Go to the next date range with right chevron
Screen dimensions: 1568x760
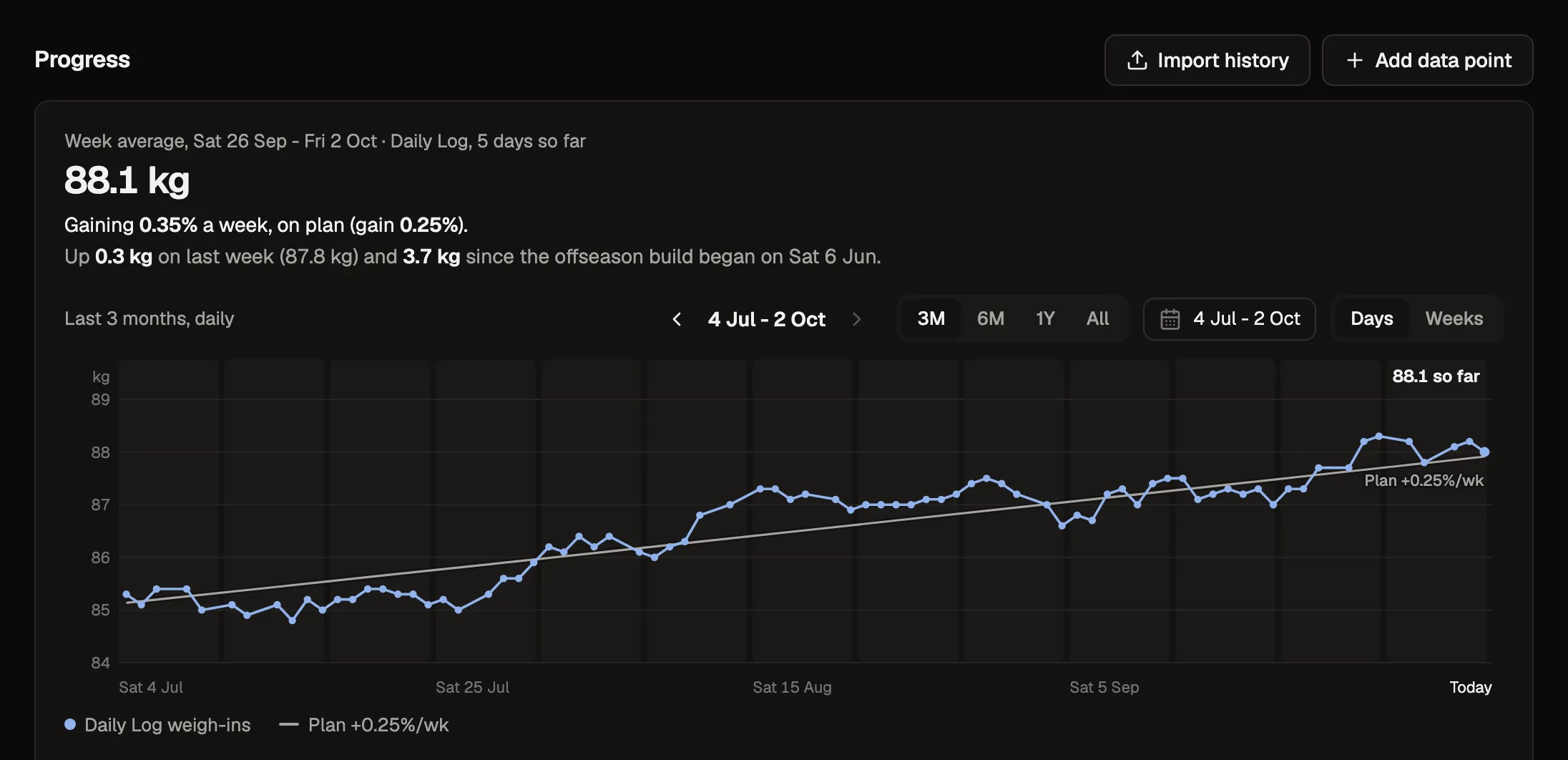857,319
